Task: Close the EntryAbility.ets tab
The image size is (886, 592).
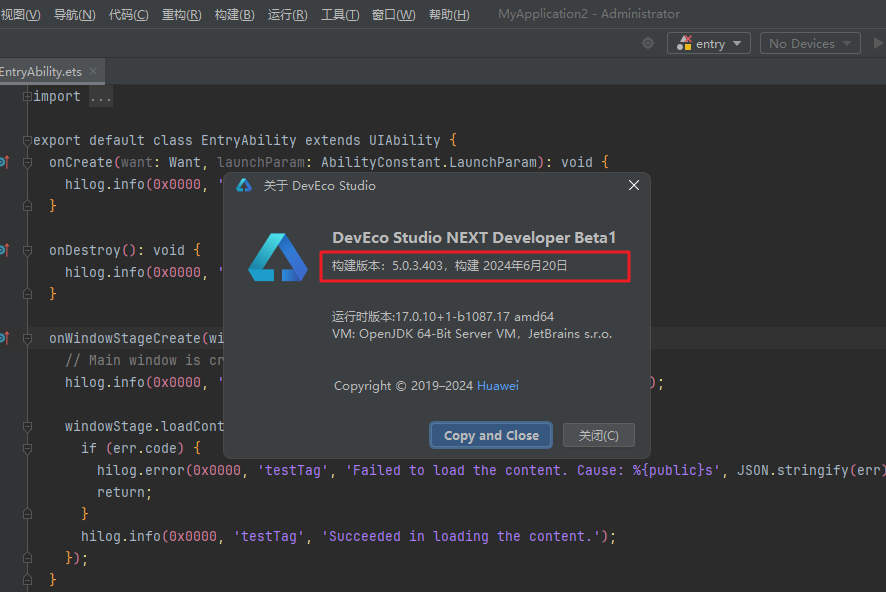Action: click(x=93, y=71)
